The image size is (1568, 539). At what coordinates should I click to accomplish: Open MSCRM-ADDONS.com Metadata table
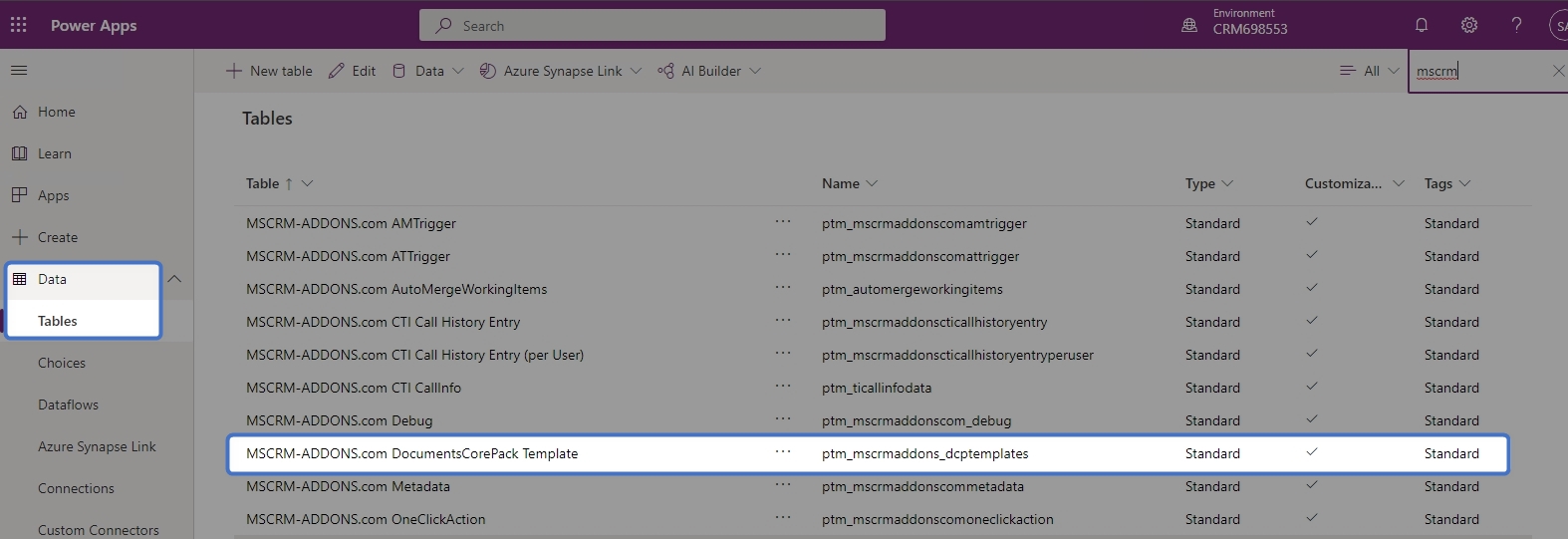click(348, 486)
